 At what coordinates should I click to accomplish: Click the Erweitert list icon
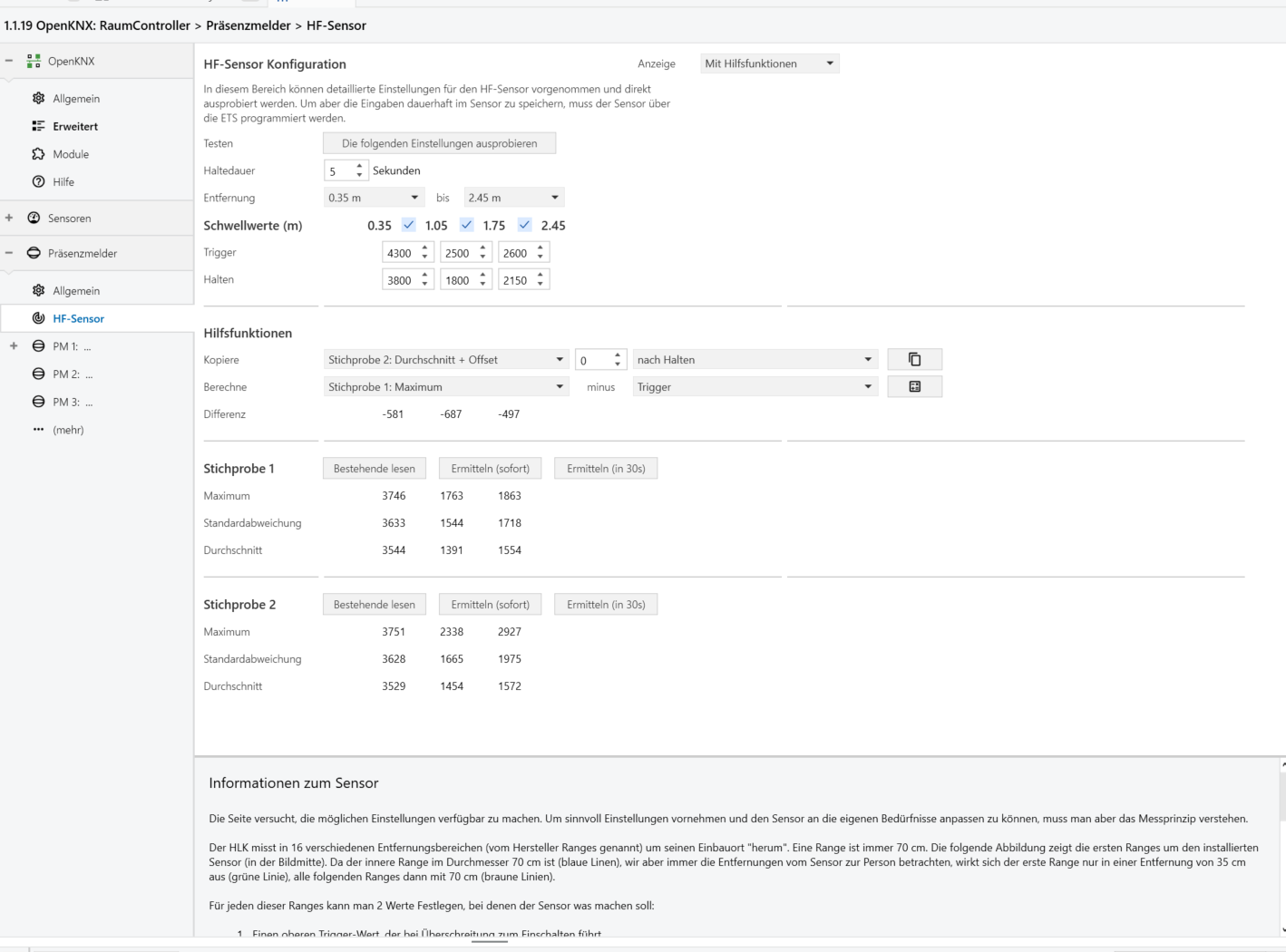[38, 126]
